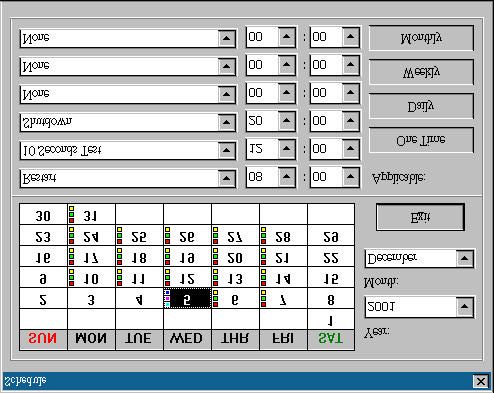Click the event marker squares beside day 31

(x=71, y=214)
